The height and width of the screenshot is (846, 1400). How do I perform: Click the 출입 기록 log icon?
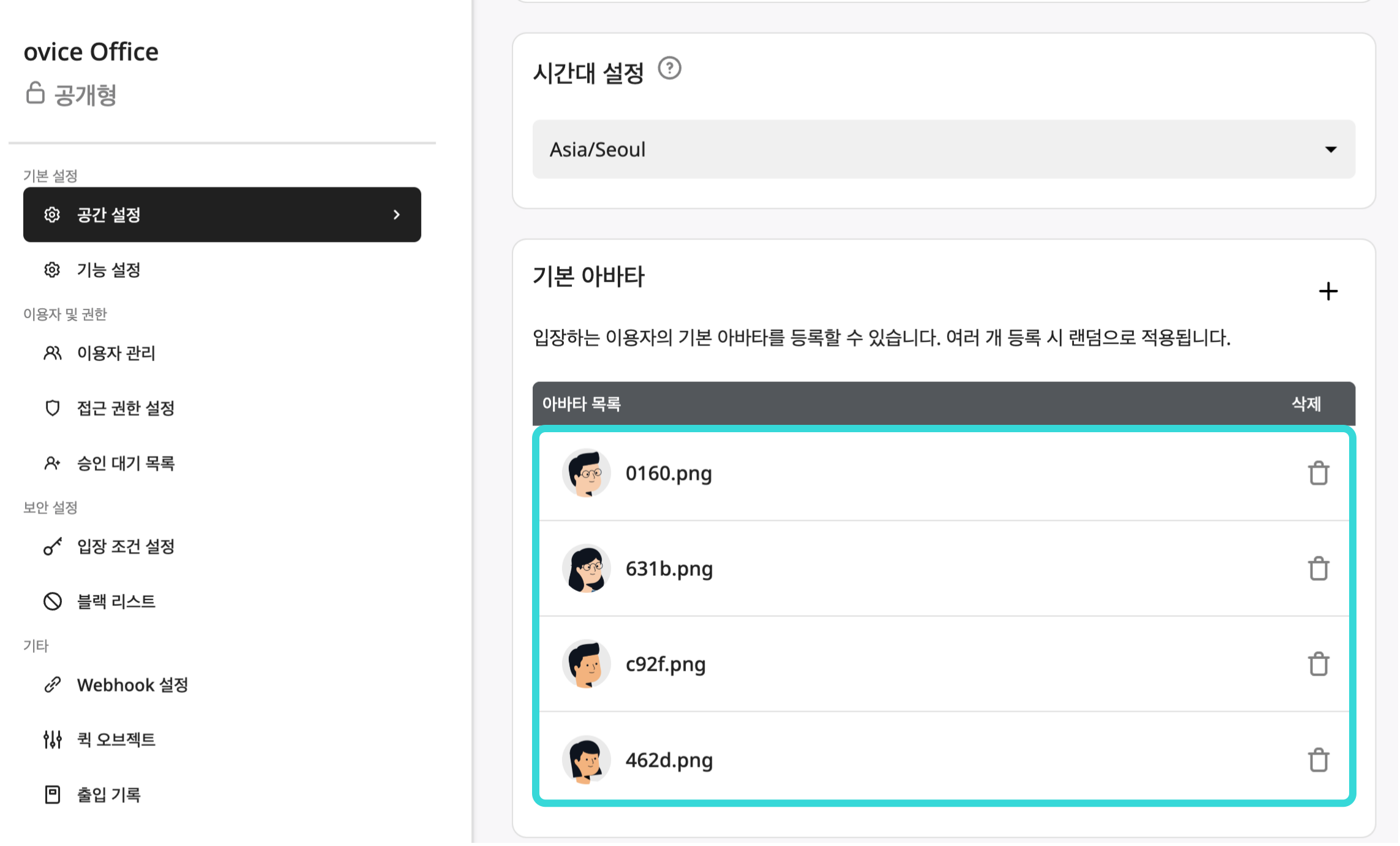pyautogui.click(x=53, y=795)
